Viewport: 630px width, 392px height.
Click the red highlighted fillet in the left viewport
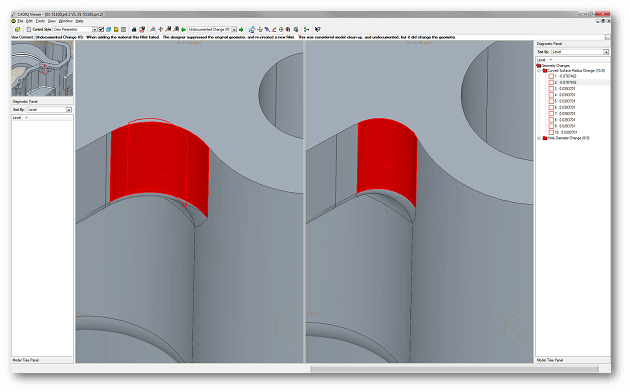159,169
